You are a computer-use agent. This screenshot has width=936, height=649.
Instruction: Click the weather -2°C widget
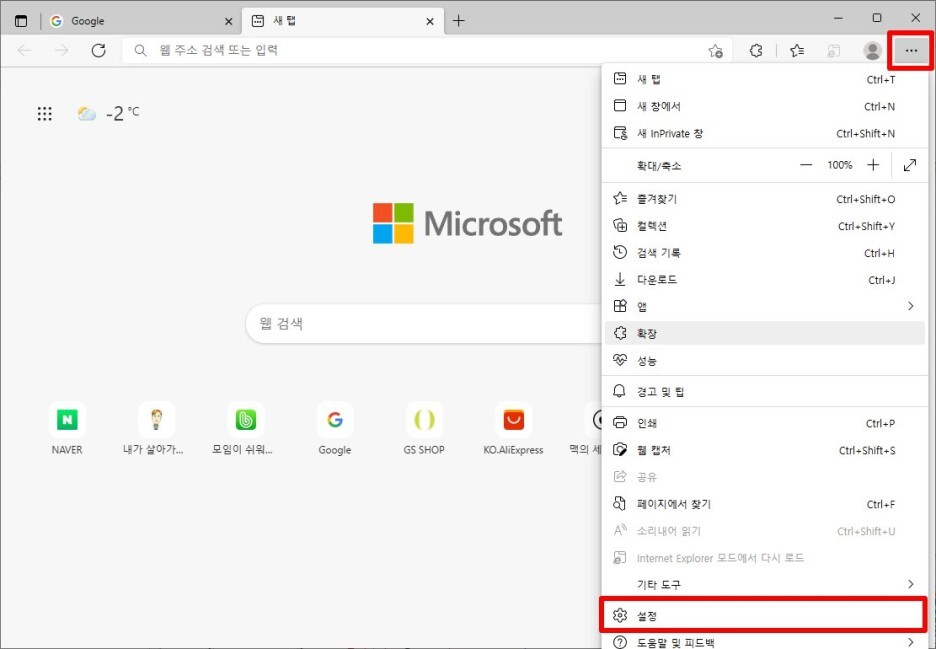pos(109,113)
